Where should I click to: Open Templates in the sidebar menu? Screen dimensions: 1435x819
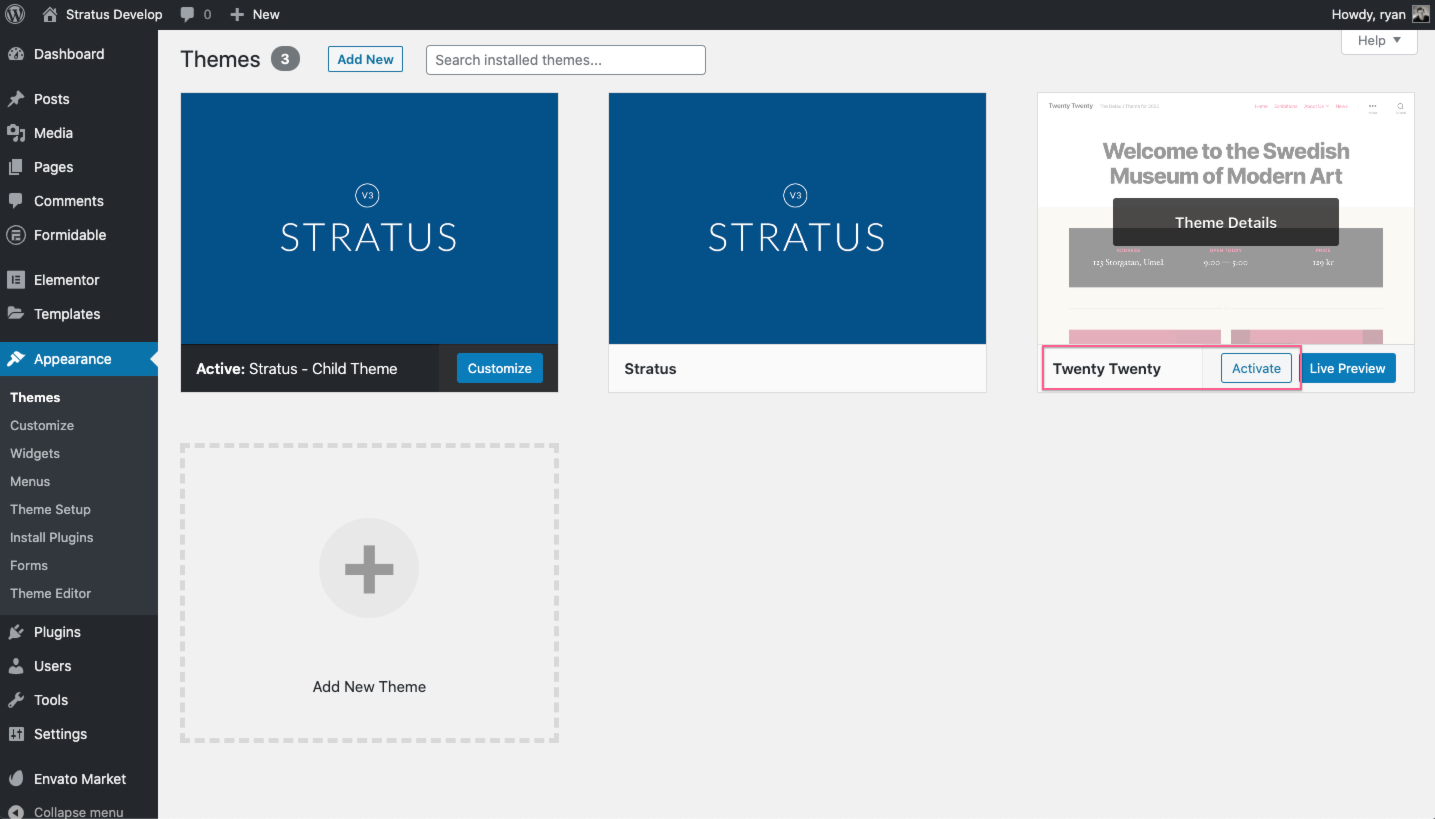79,314
